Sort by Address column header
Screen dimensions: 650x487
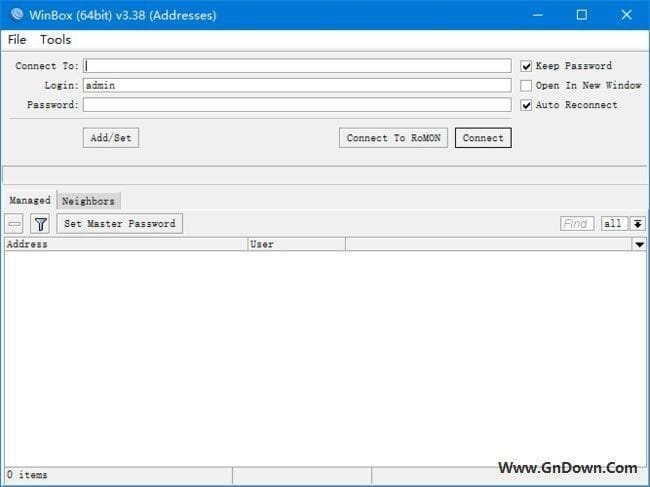pos(126,244)
